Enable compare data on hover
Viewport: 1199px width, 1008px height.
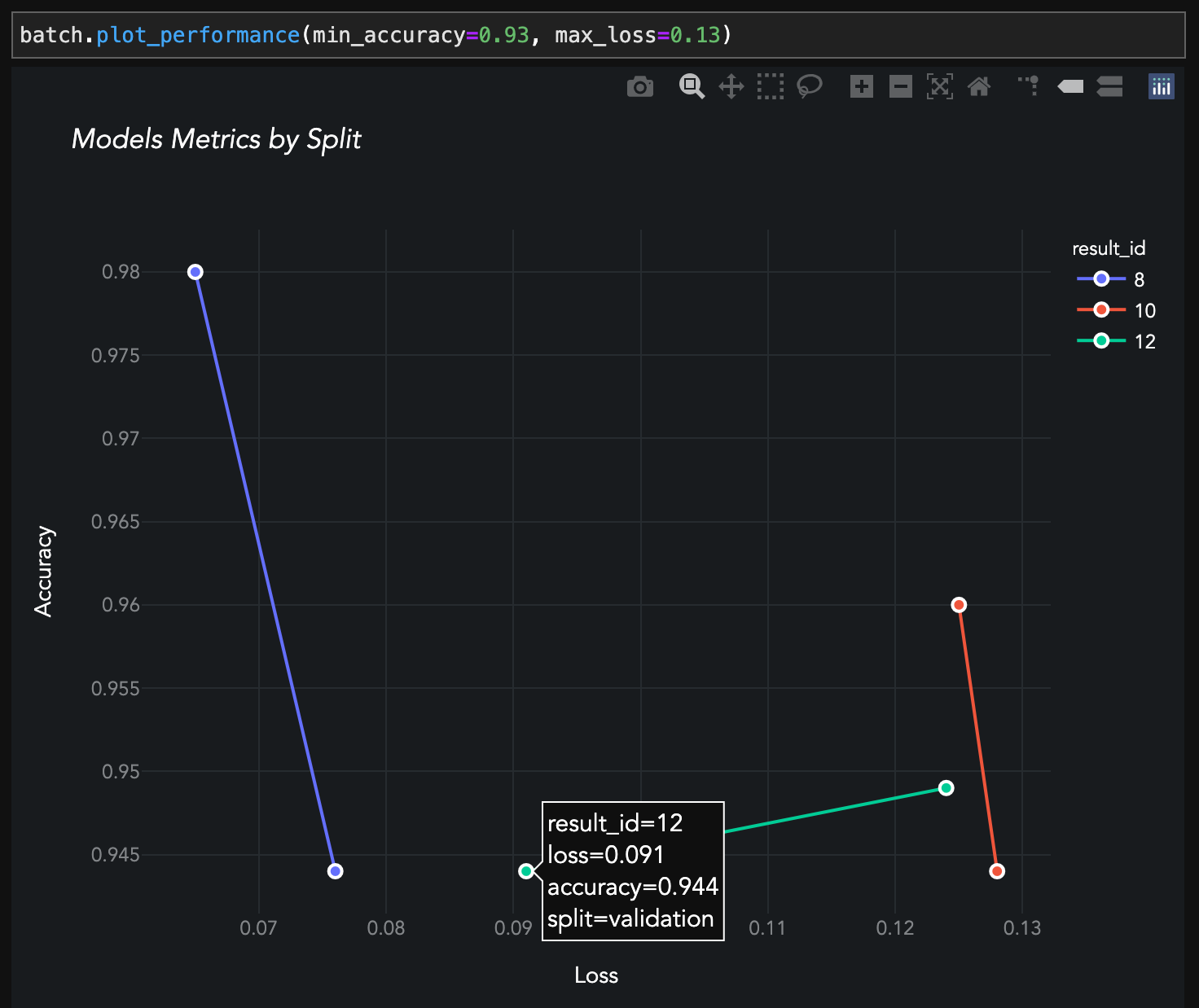pos(1109,86)
